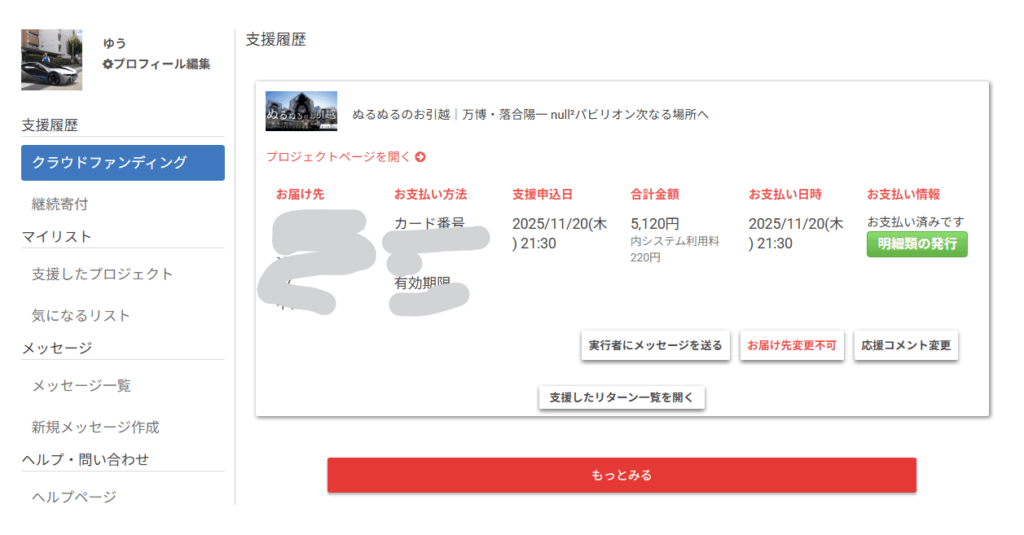Open 気になるリスト in the sidebar
Image resolution: width=1024 pixels, height=535 pixels.
81,316
